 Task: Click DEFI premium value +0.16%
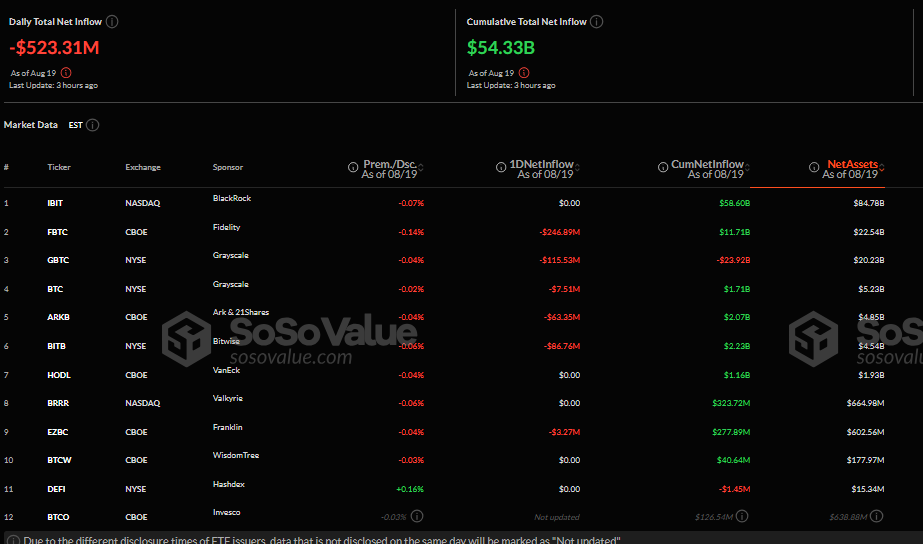(x=410, y=489)
